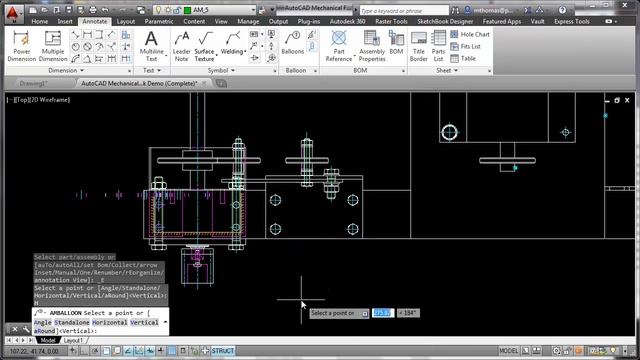Choose the Welding symbol tool

coord(233,43)
